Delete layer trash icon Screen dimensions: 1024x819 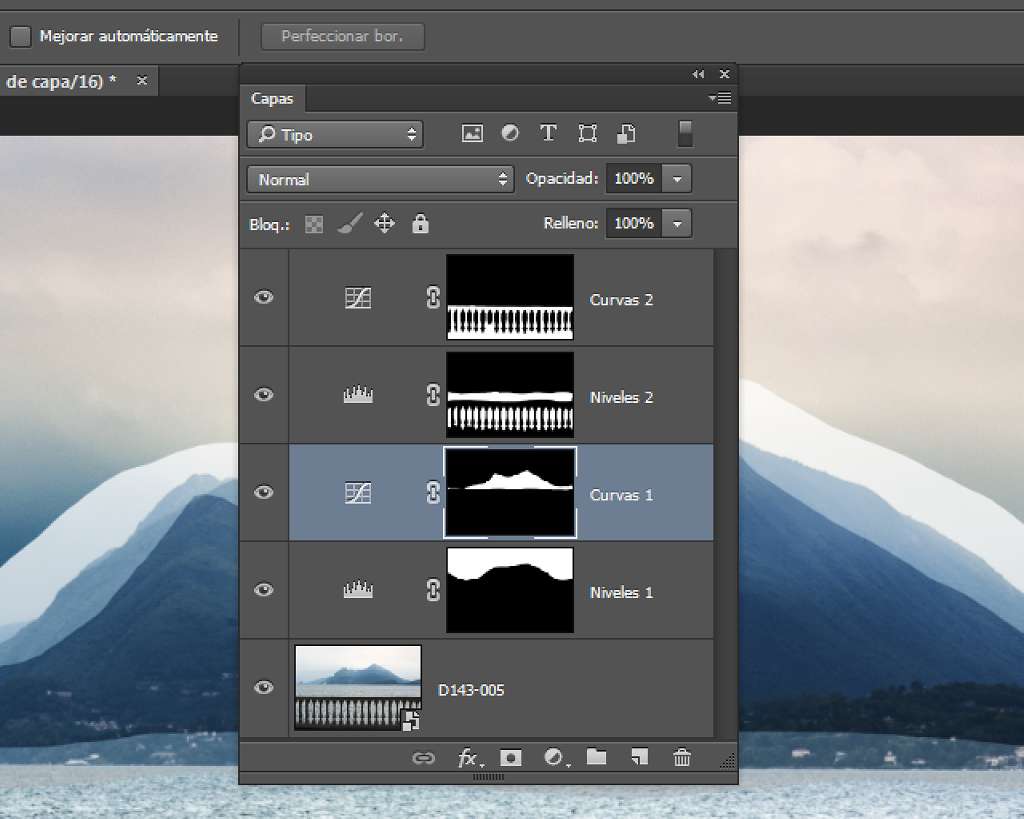coord(682,758)
